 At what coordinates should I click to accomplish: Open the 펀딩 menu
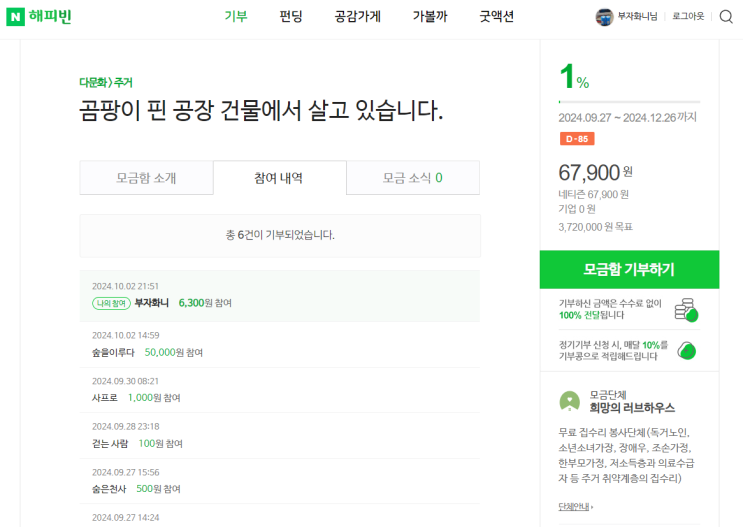[x=291, y=16]
